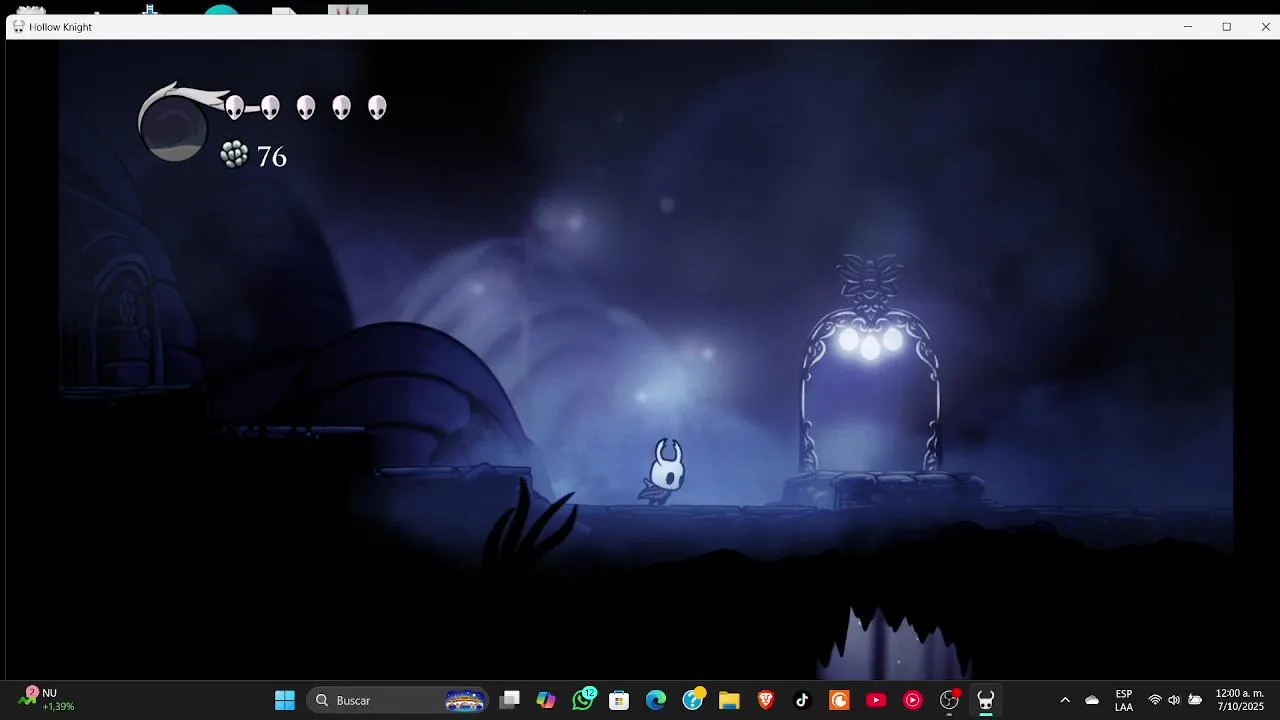Image resolution: width=1280 pixels, height=720 pixels.
Task: Open OneDrive from the system tray
Action: point(1092,700)
